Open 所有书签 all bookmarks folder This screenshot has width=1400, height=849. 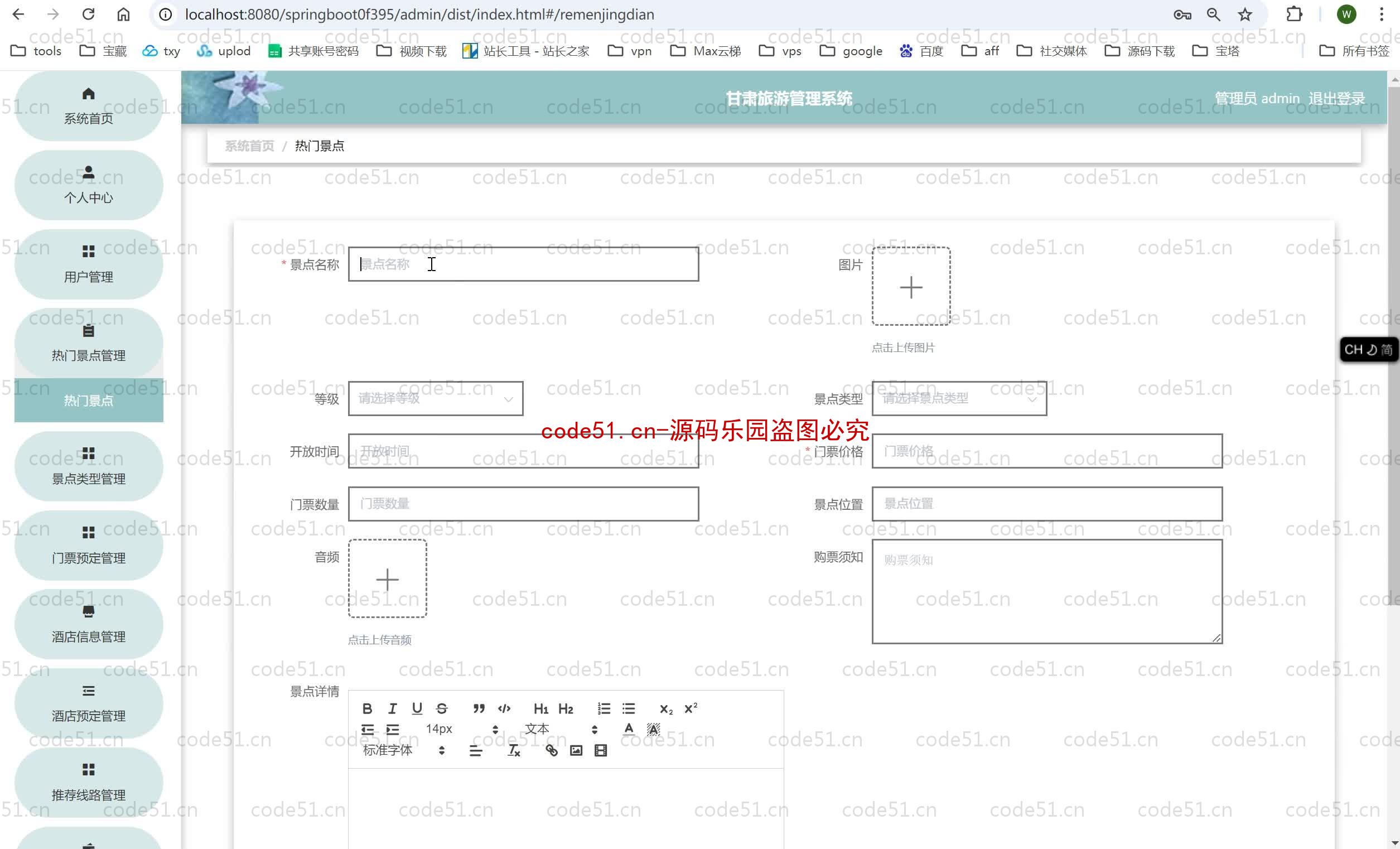click(1355, 51)
